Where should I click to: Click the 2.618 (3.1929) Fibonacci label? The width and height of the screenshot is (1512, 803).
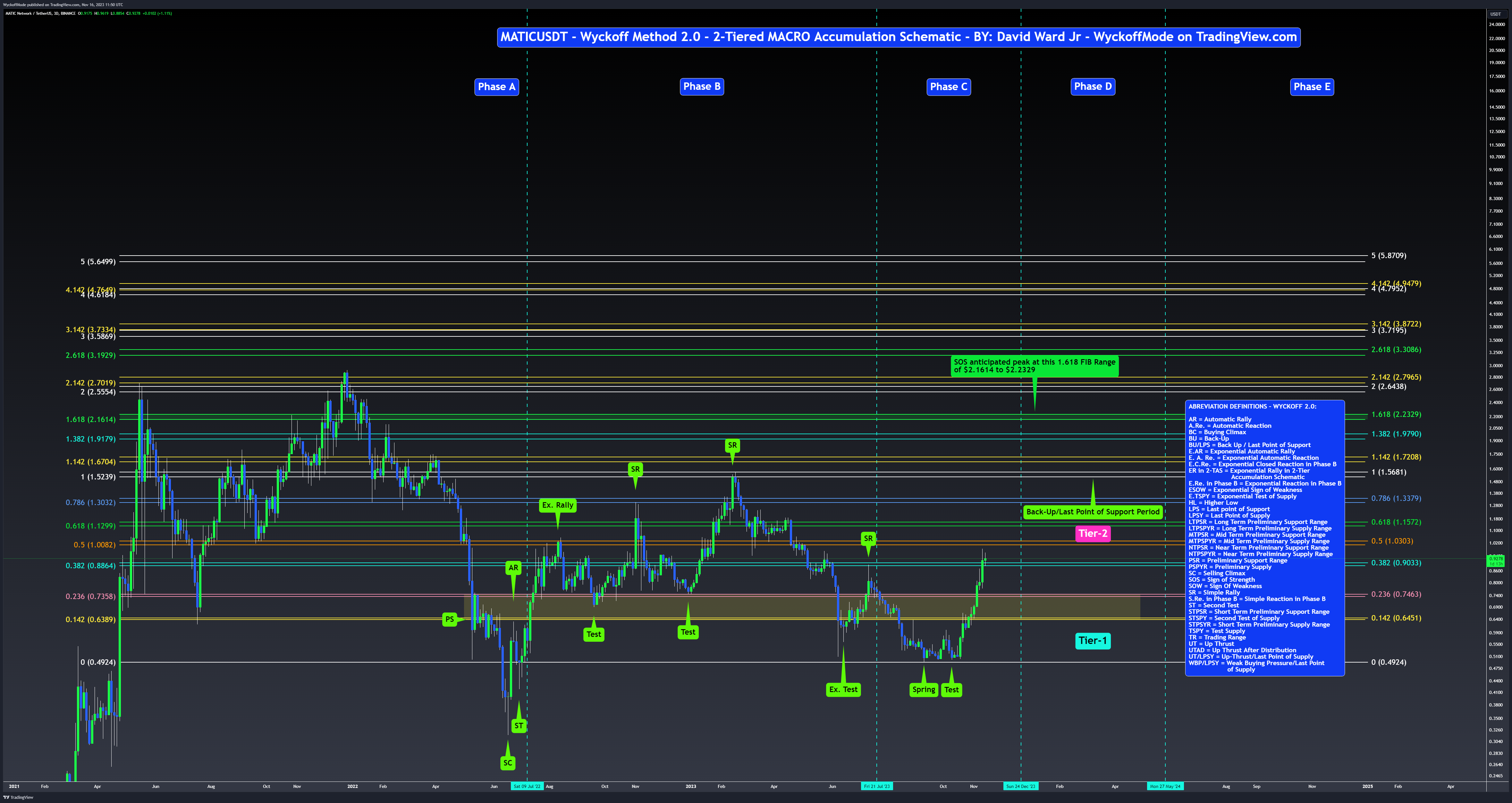[91, 355]
